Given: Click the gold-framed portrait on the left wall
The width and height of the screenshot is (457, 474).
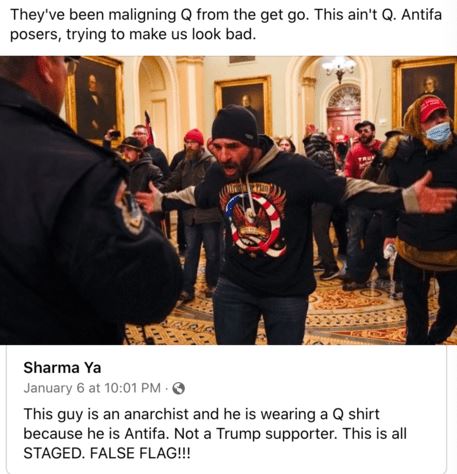Looking at the screenshot, I should [x=96, y=100].
